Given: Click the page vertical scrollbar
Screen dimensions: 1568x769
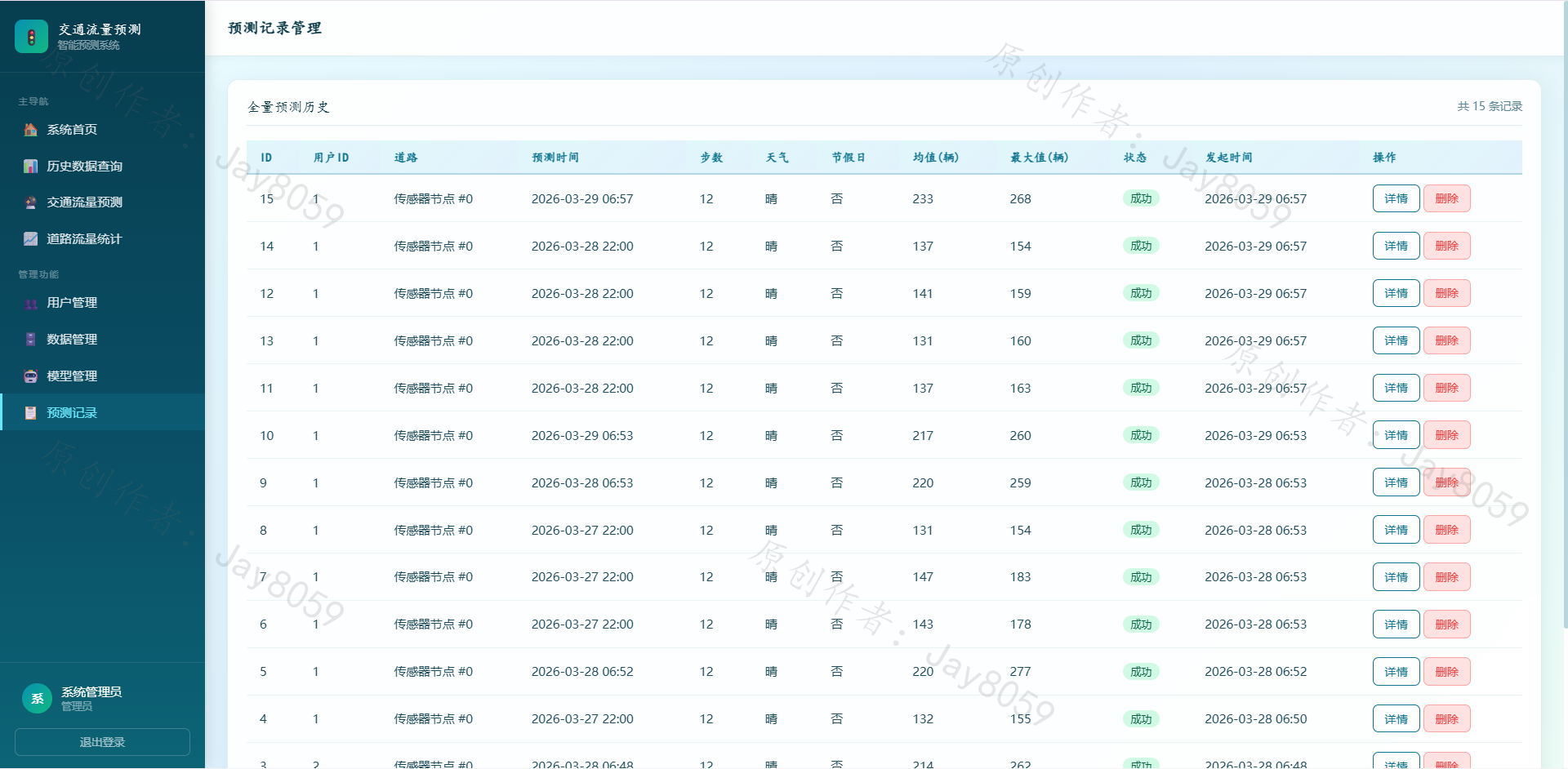Looking at the screenshot, I should [x=1565, y=314].
